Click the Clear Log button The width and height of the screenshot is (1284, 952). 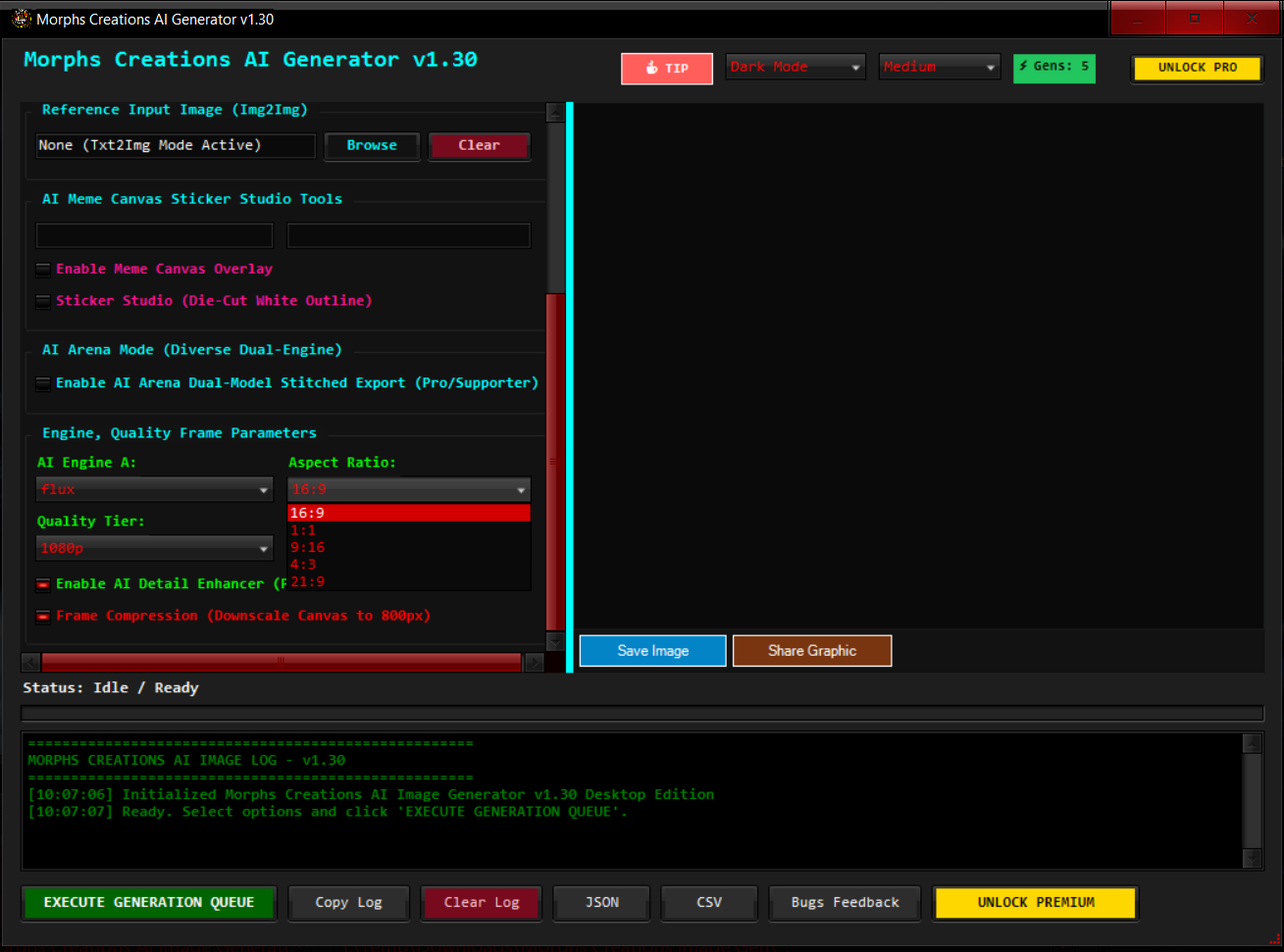(x=481, y=903)
